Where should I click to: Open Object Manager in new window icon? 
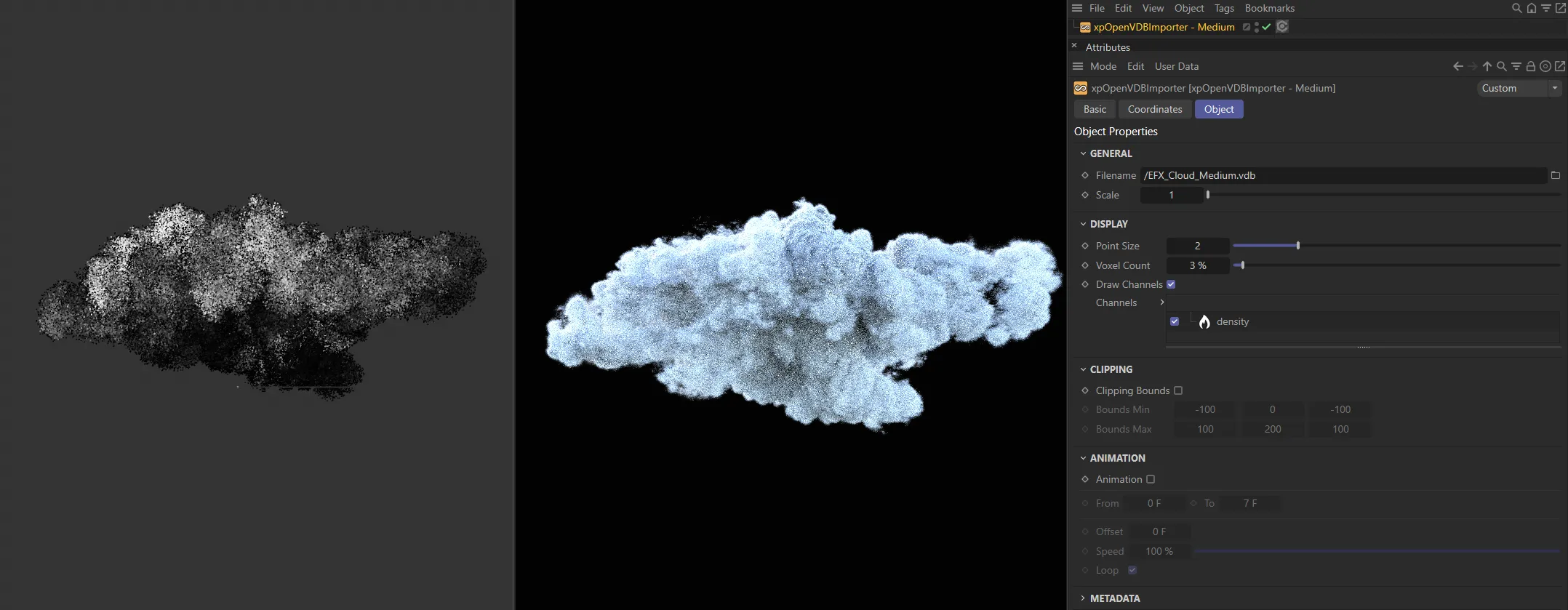coord(1560,8)
